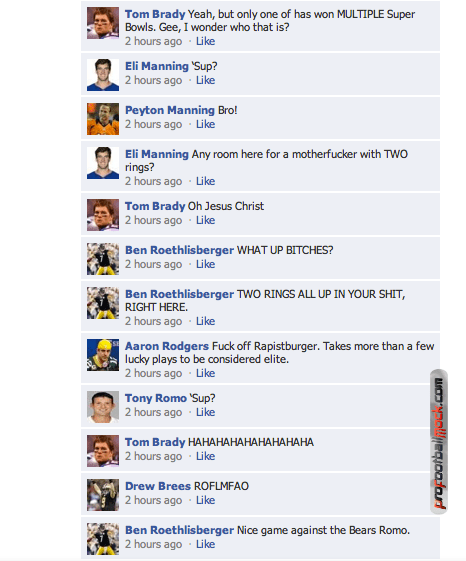This screenshot has height=561, width=466.
Task: Like Drew Brees' ROFLMFAO comment
Action: click(205, 500)
